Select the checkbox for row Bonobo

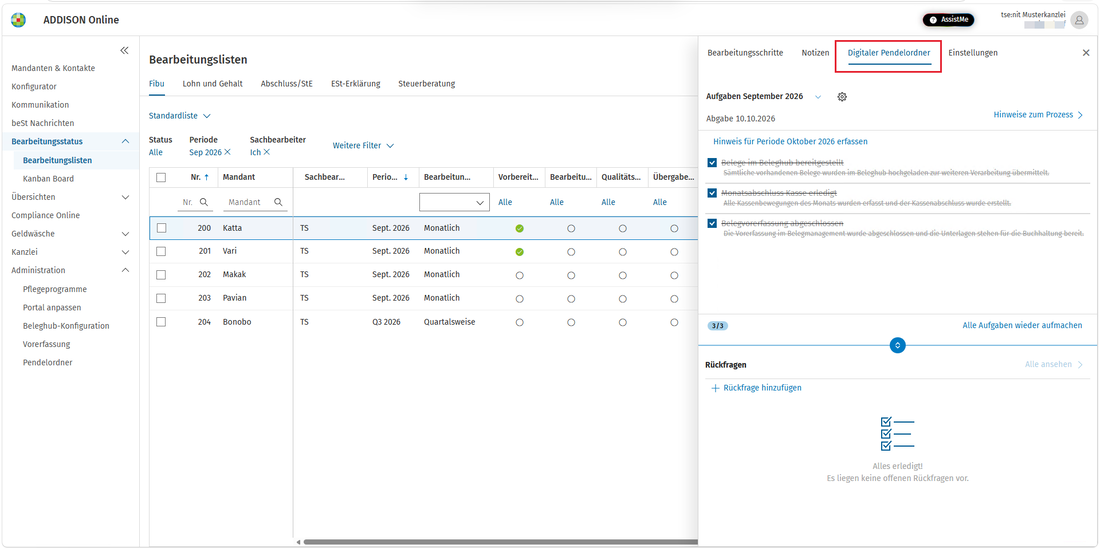[x=161, y=321]
